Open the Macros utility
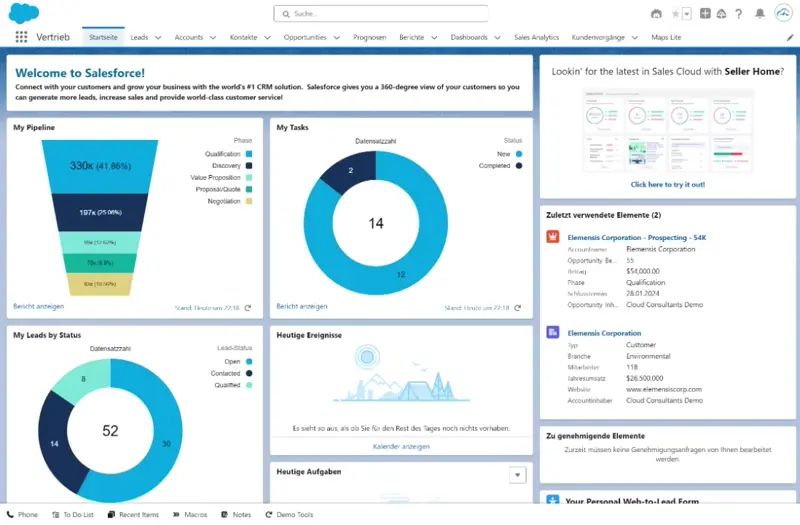Screen dimensions: 800x525 pyautogui.click(x=190, y=514)
